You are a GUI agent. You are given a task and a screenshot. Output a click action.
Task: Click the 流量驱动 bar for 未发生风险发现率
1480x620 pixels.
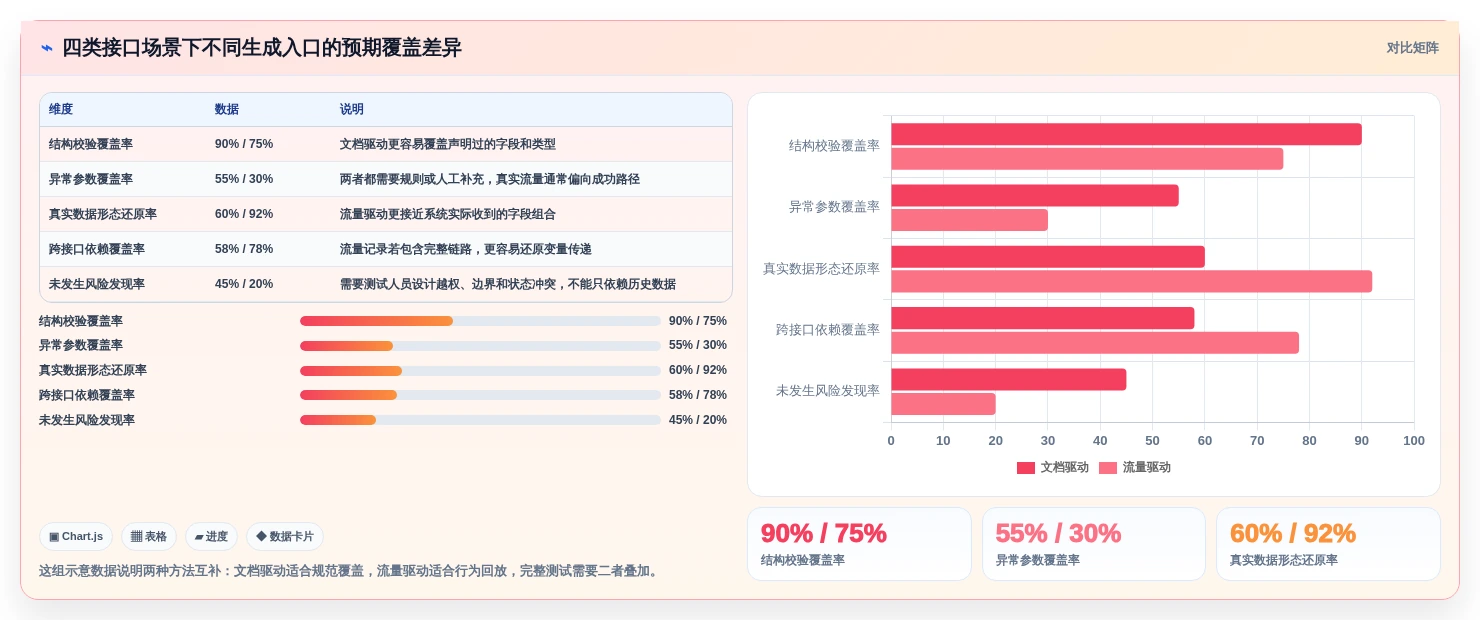943,404
